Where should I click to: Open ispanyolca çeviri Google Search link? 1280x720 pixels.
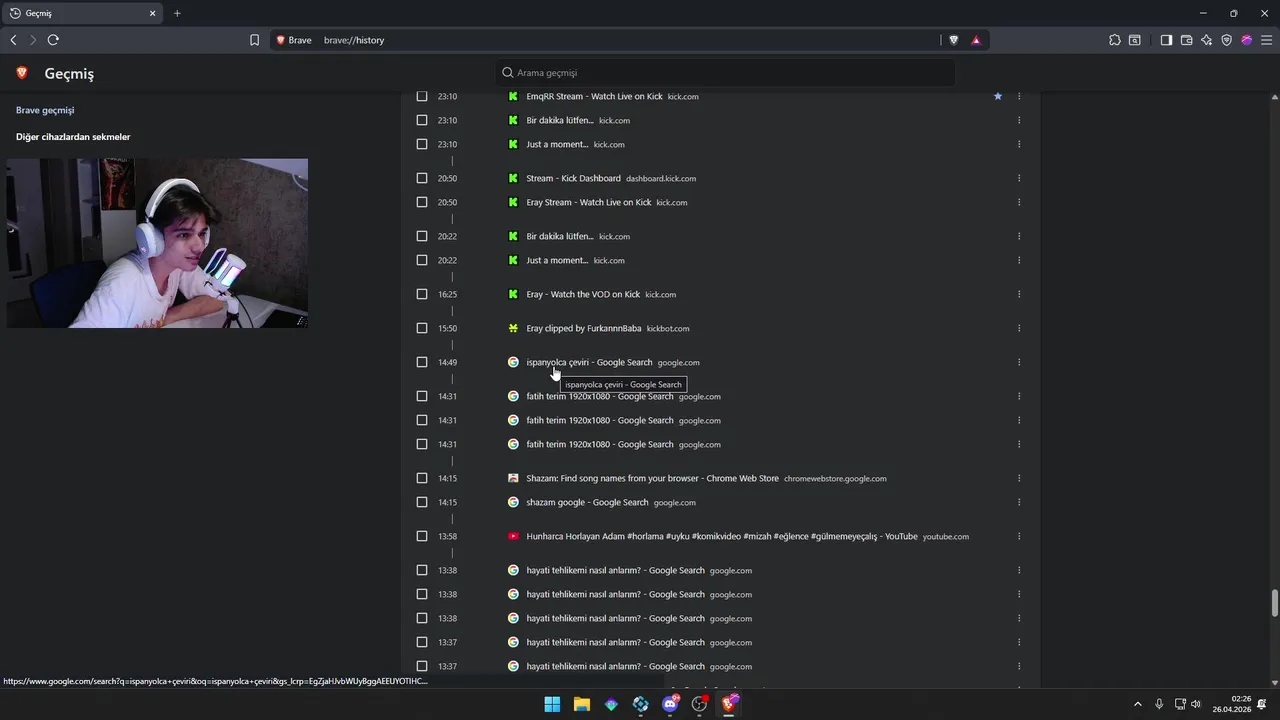click(x=589, y=362)
